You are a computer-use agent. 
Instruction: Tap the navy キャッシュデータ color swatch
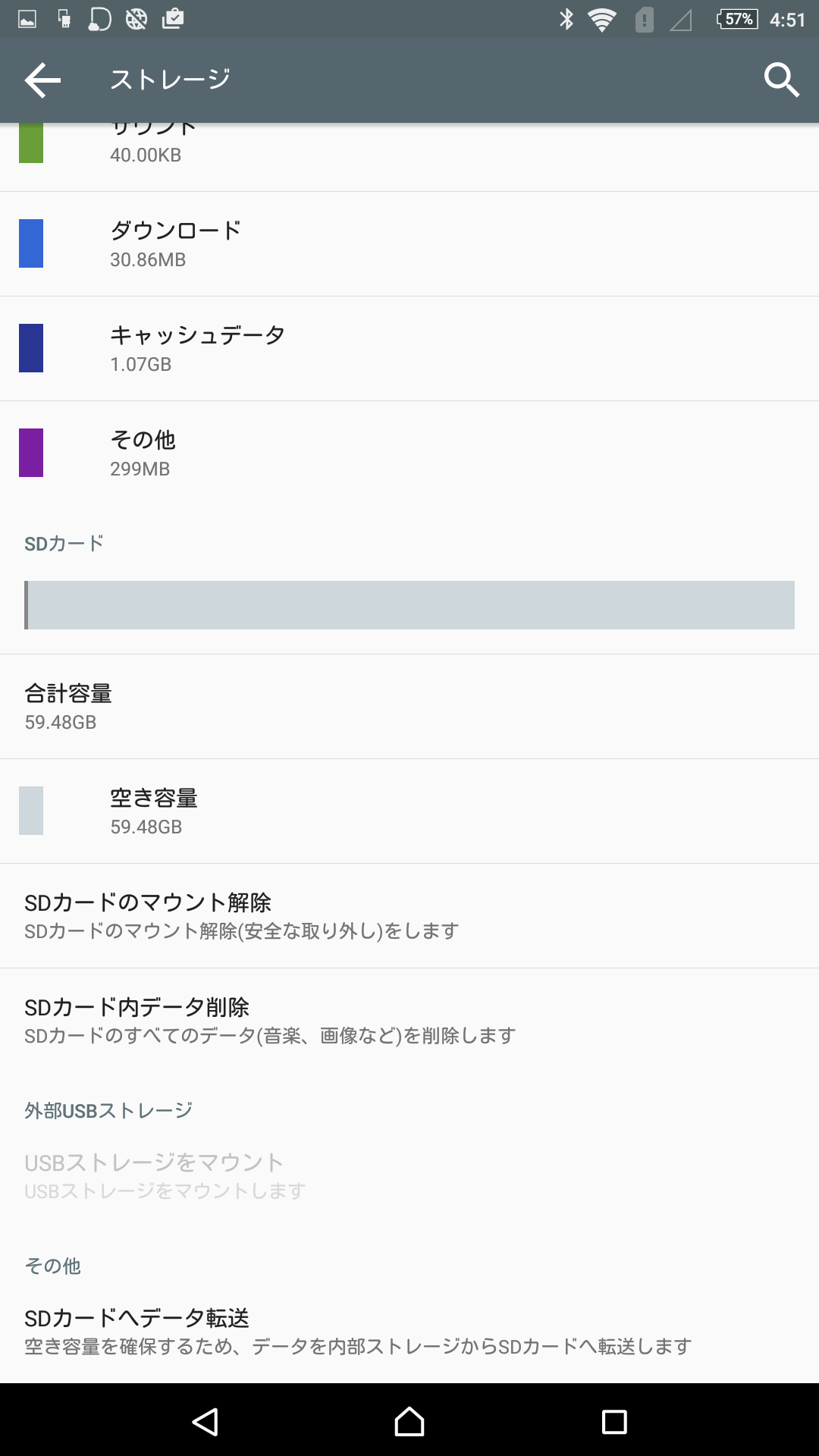pos(31,348)
